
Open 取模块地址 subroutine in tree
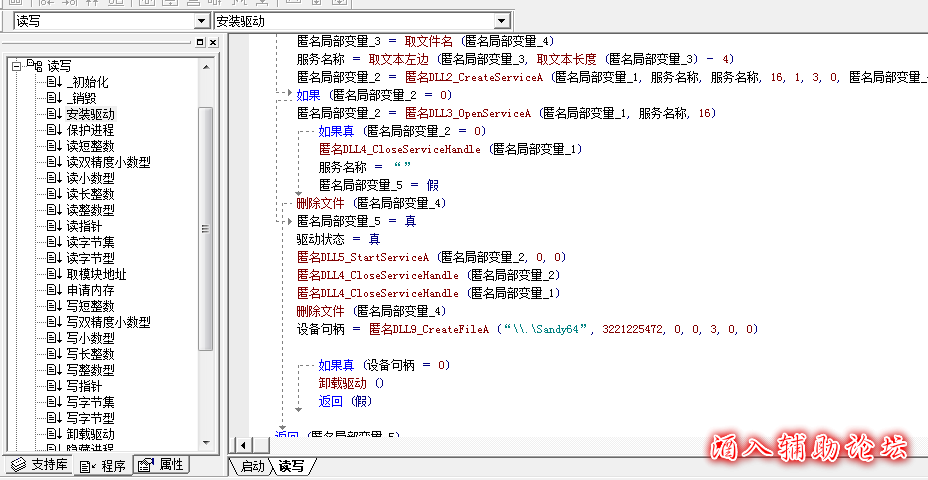coord(96,275)
